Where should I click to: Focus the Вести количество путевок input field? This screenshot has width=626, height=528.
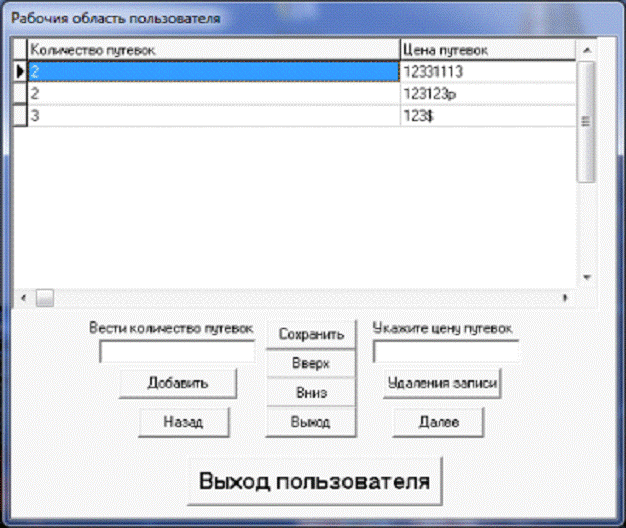click(177, 352)
